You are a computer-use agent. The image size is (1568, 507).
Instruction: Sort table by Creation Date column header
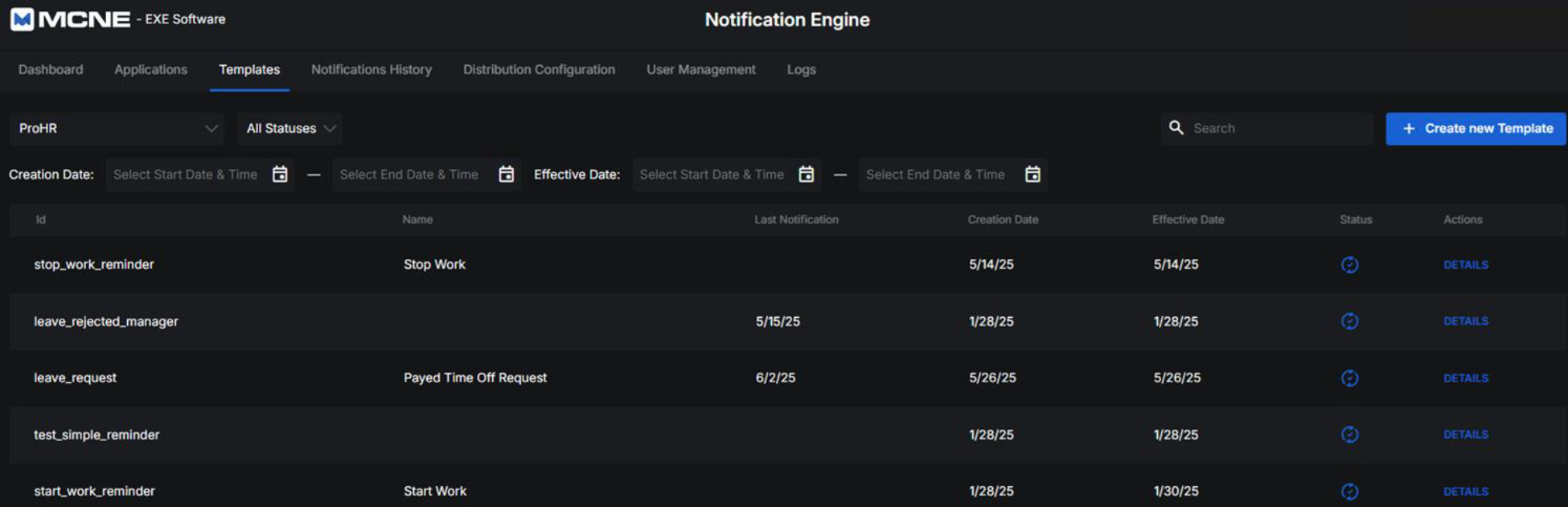click(1003, 220)
